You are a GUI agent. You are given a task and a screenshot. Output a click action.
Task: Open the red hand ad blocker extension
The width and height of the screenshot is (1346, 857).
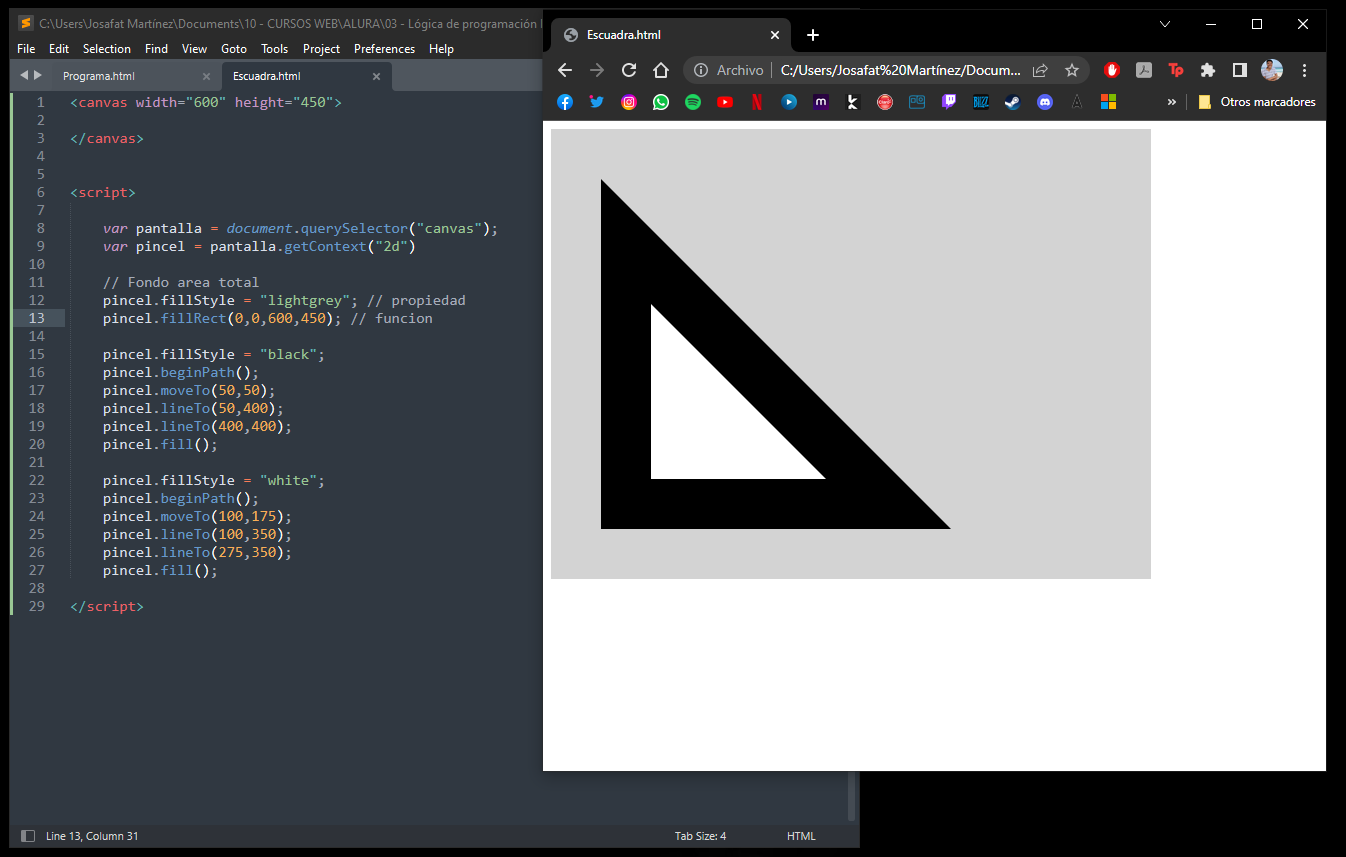pyautogui.click(x=1112, y=70)
